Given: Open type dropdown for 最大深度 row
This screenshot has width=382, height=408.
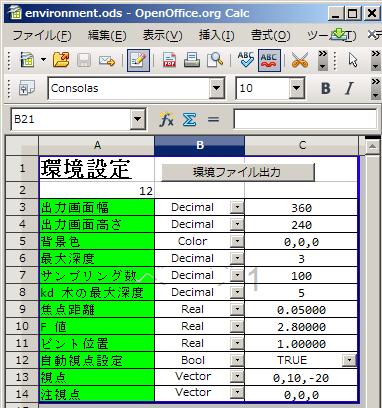Looking at the screenshot, I should (237, 258).
